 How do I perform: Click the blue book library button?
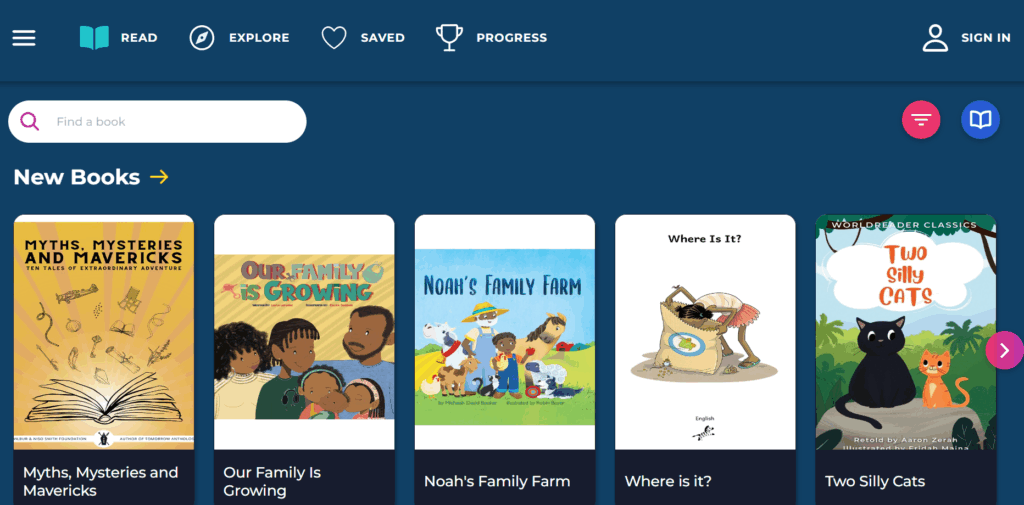(x=980, y=120)
